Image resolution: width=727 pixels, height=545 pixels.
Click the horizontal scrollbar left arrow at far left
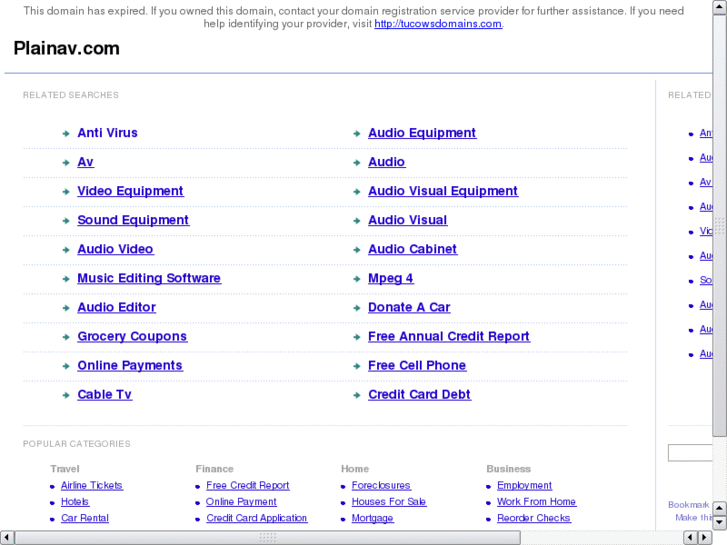coord(7,538)
